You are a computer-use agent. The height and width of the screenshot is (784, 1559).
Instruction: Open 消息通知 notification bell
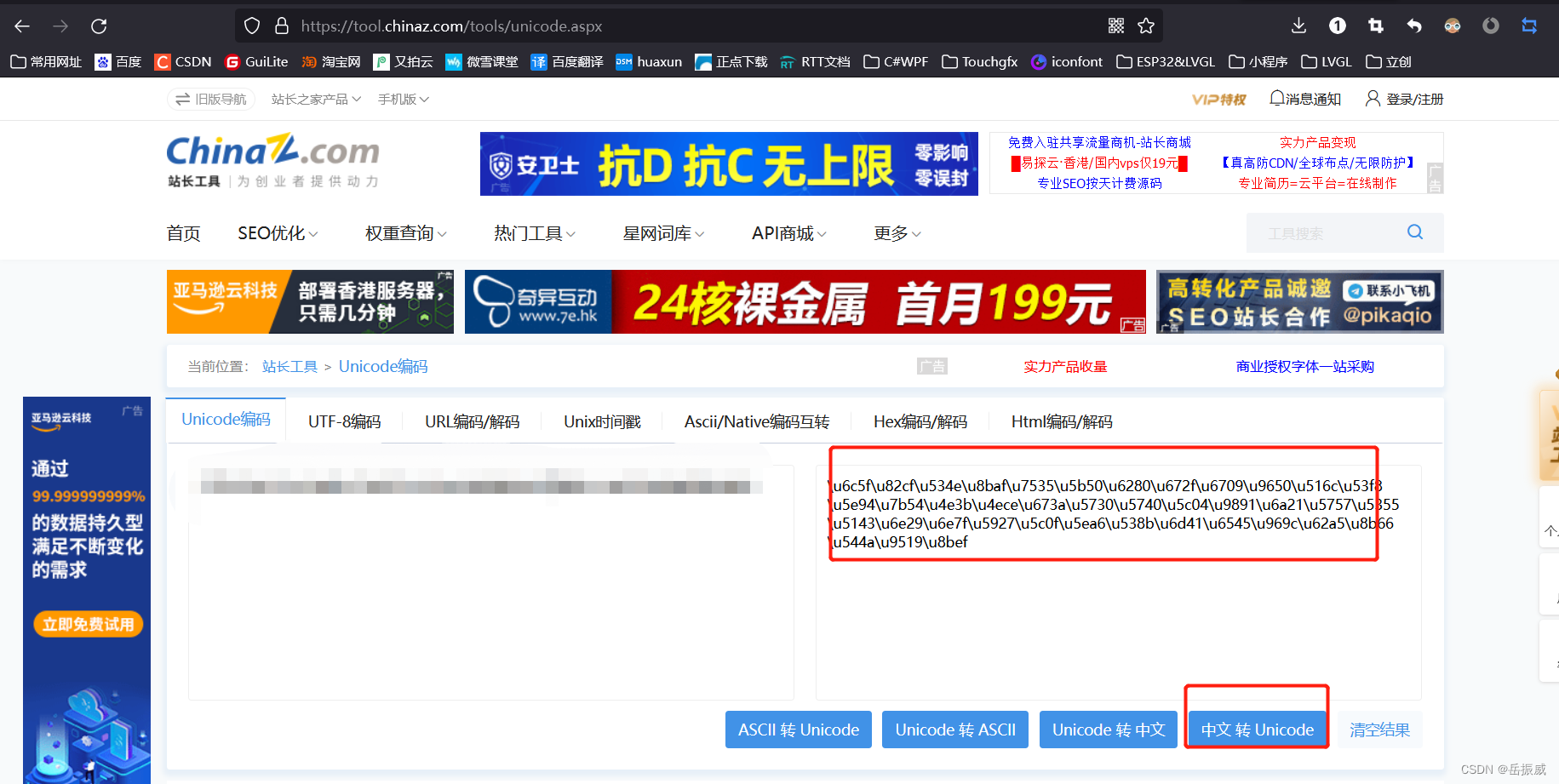click(x=1304, y=99)
